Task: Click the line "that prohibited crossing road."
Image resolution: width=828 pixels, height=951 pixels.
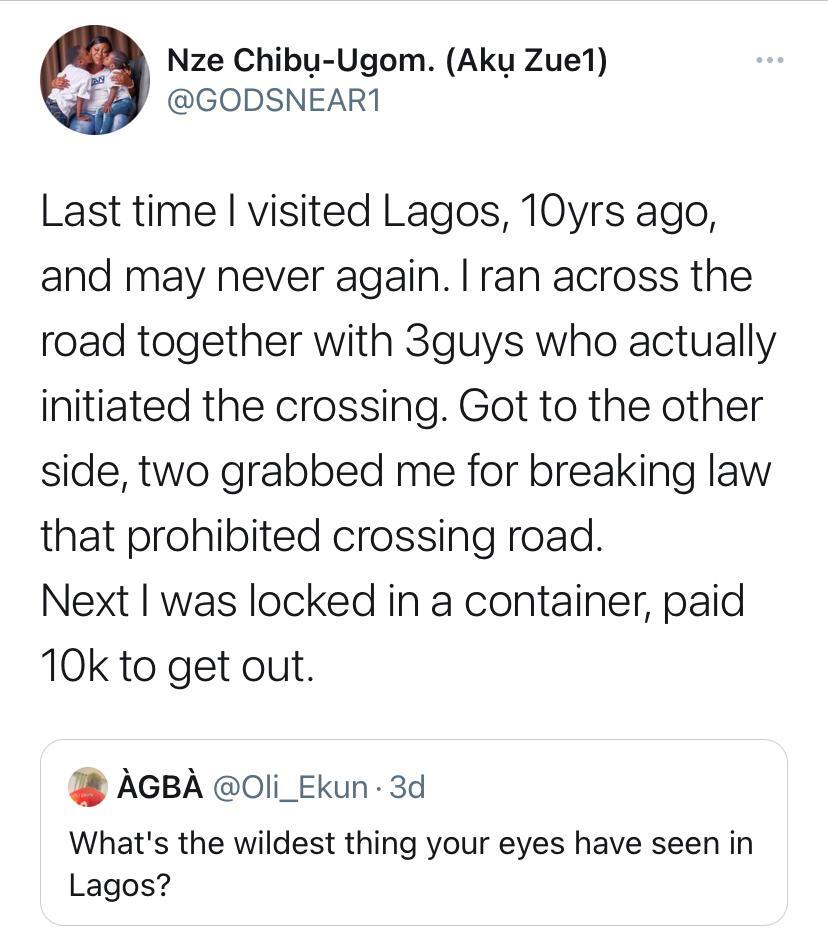Action: pyautogui.click(x=322, y=538)
